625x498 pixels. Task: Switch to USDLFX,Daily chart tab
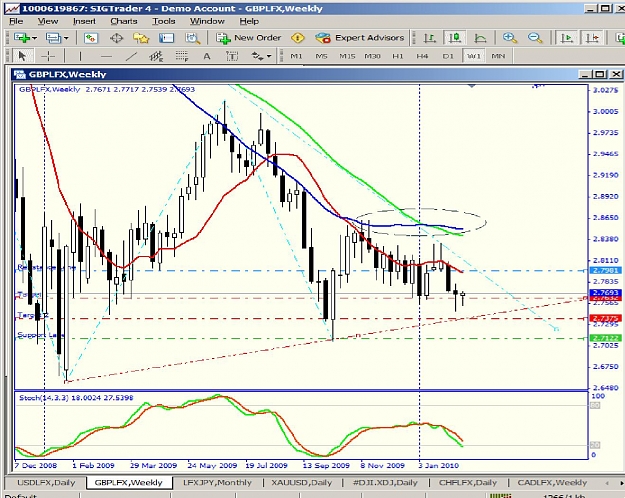[x=46, y=482]
